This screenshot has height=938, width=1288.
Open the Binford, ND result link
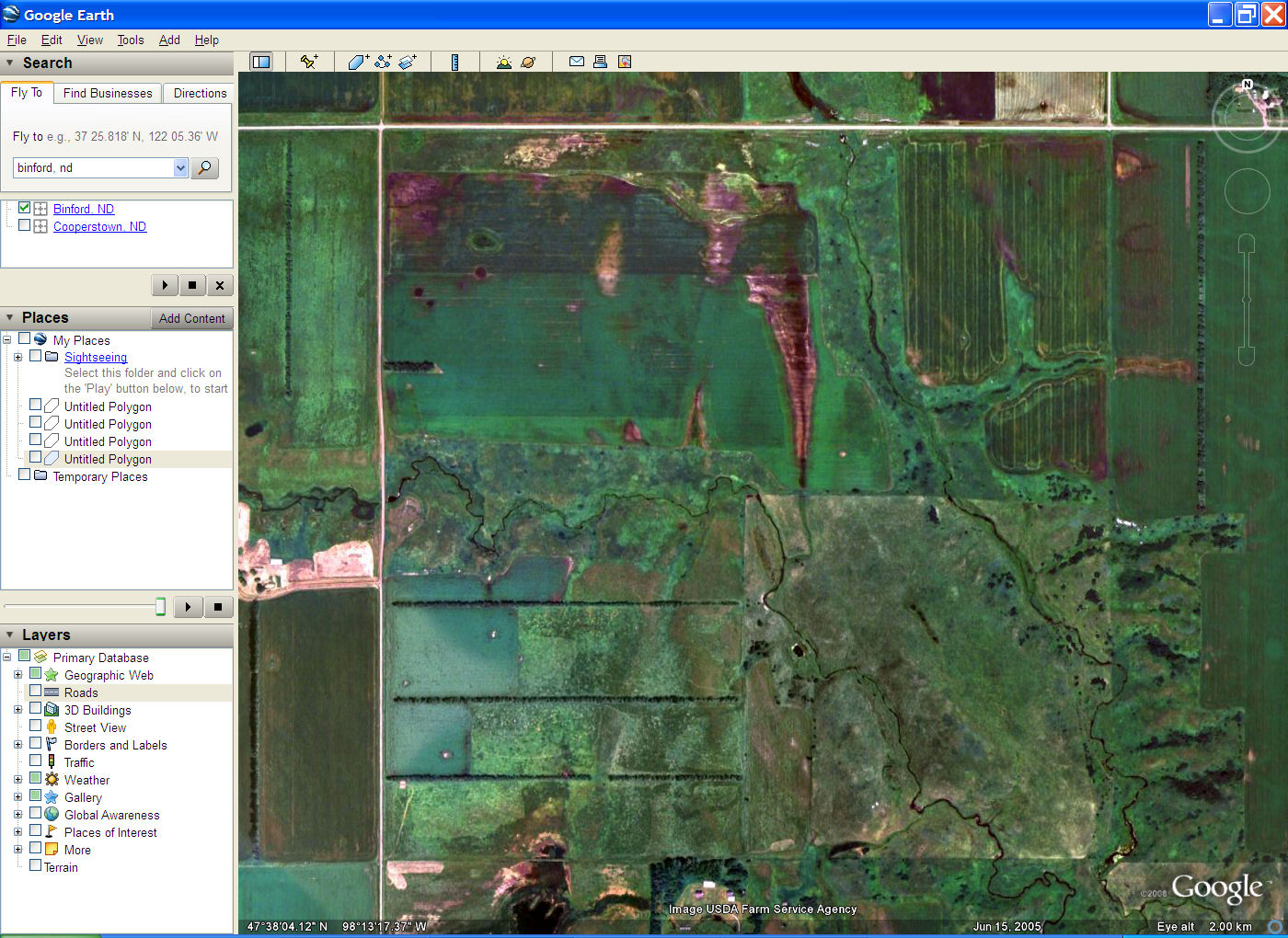pos(84,209)
